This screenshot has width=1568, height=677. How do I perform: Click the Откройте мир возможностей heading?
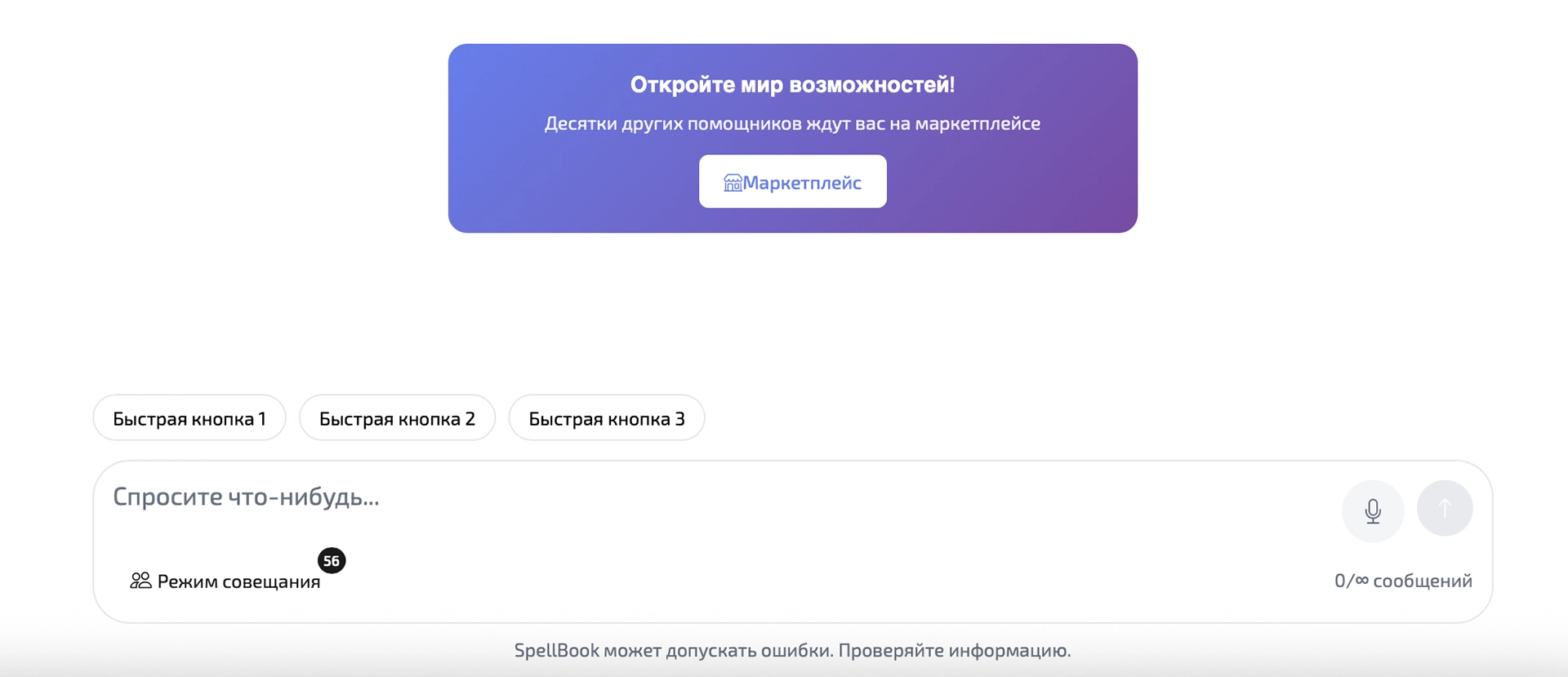click(x=792, y=84)
